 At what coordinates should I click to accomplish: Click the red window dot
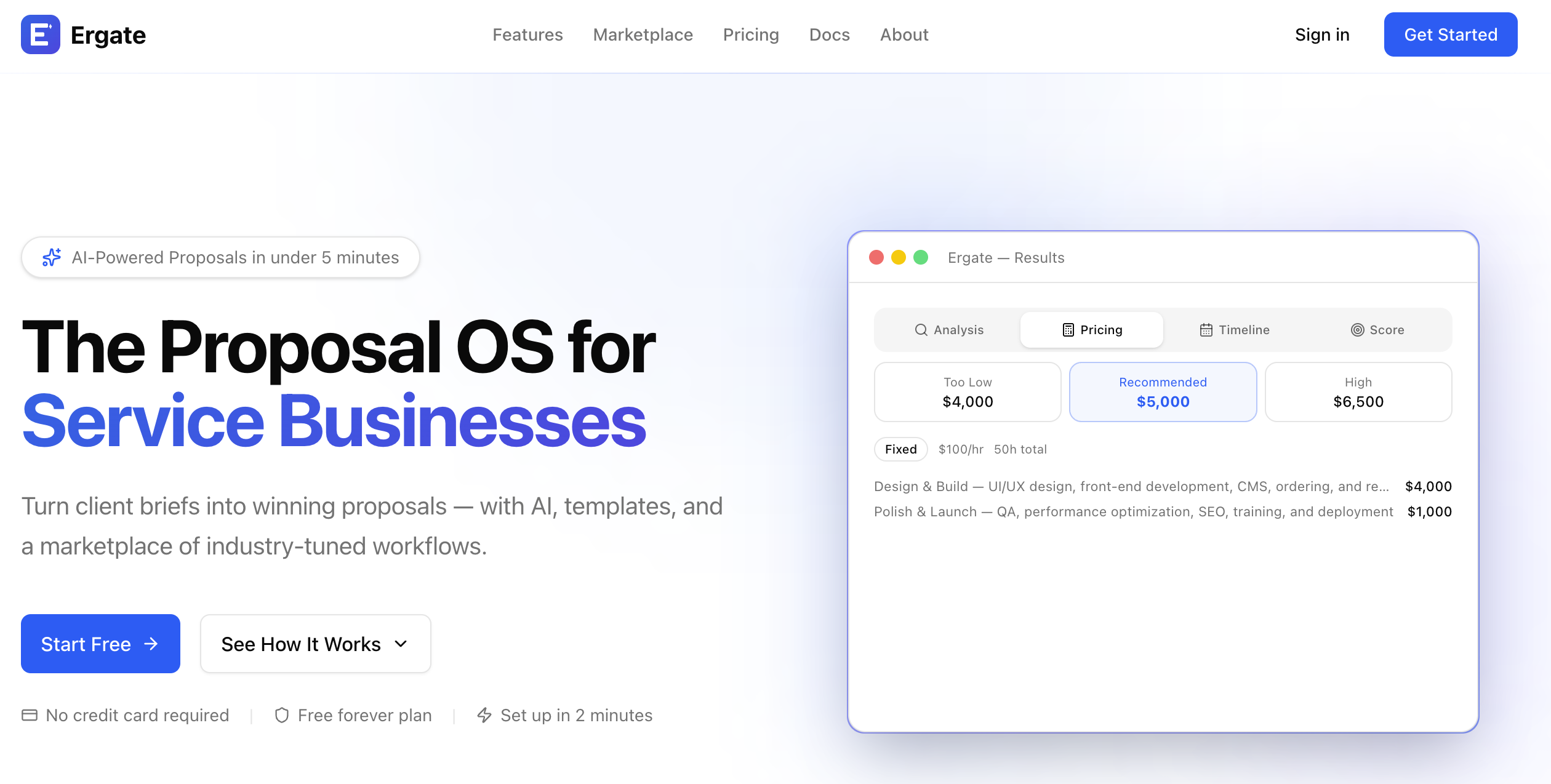coord(876,257)
